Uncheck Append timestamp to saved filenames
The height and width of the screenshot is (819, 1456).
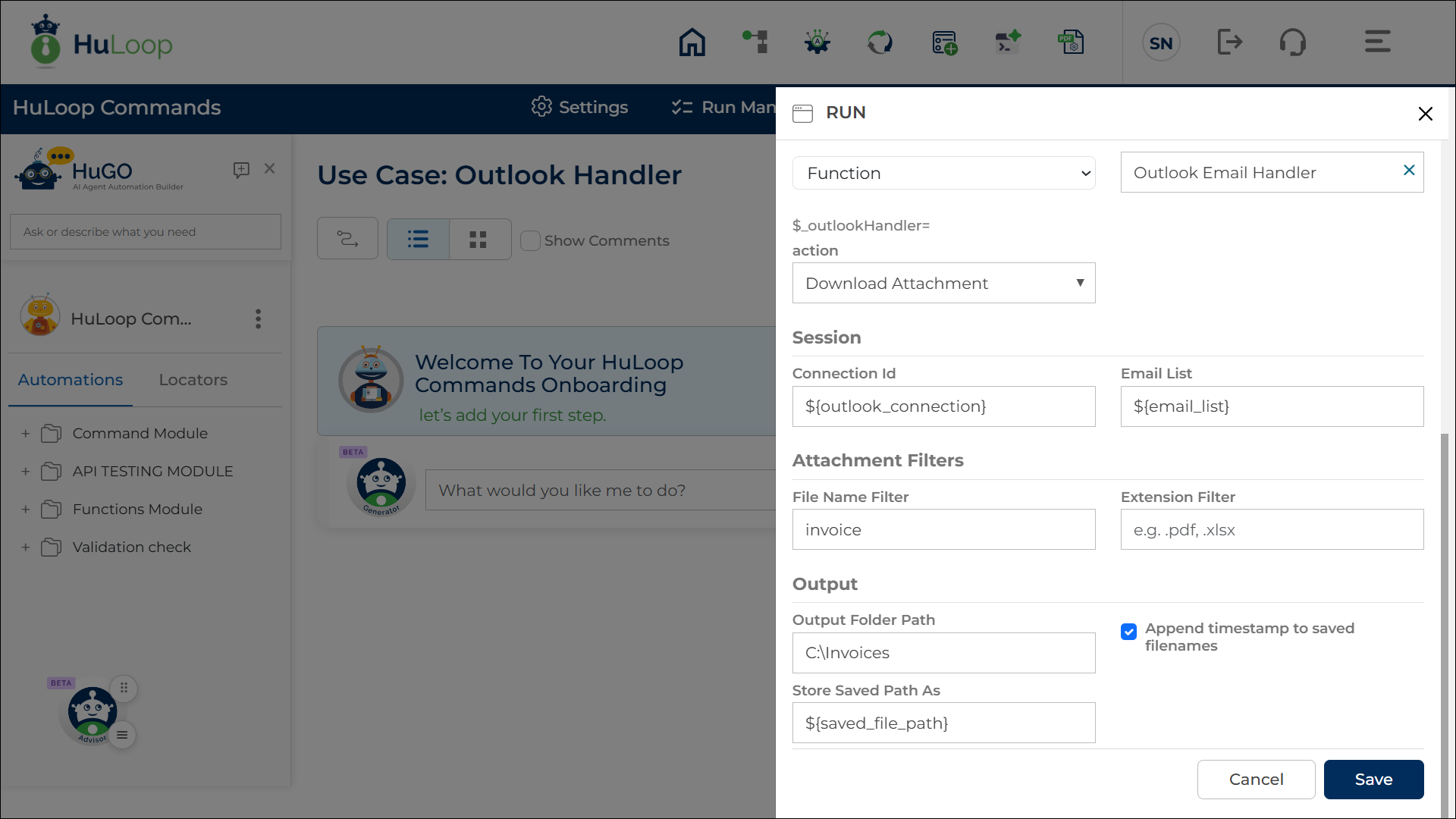(x=1128, y=632)
